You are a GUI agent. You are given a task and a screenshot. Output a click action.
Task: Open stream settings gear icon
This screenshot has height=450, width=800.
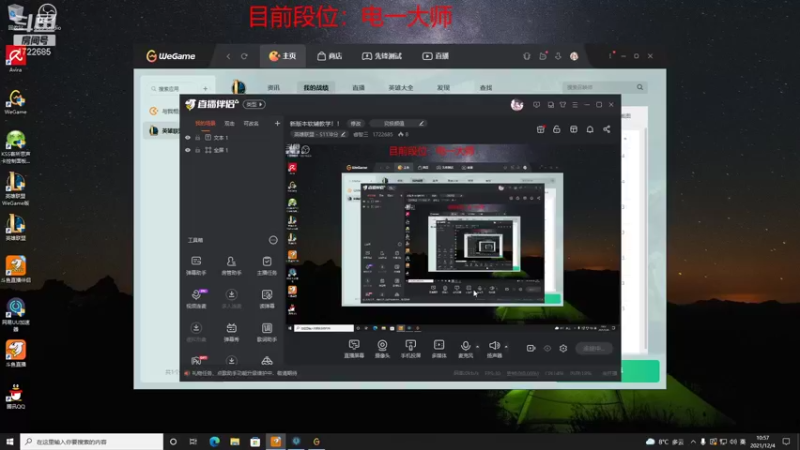click(563, 348)
